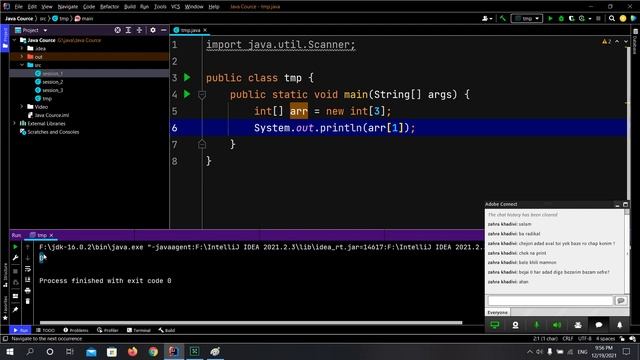Screen dimensions: 640x360
Task: Expand the Video folder in project tree
Action: tap(22, 107)
